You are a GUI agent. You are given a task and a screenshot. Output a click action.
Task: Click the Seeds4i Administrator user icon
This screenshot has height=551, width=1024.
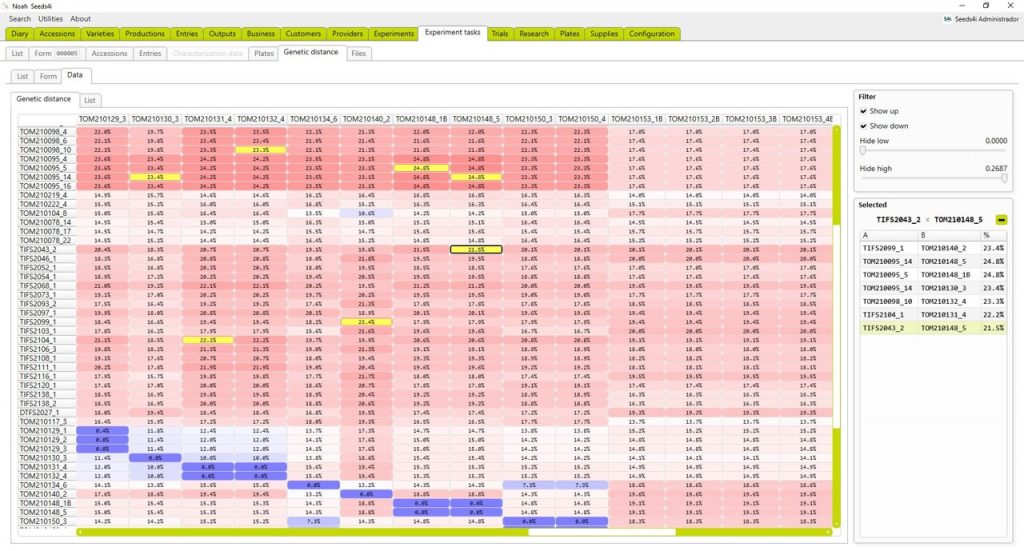[947, 19]
